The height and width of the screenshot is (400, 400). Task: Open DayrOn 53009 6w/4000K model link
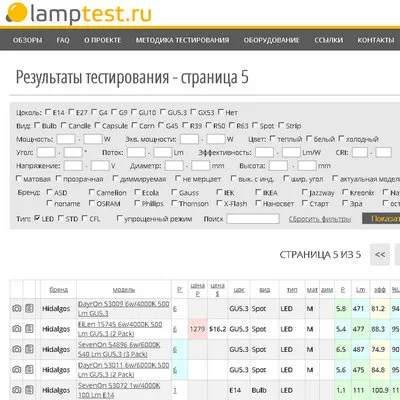click(124, 309)
